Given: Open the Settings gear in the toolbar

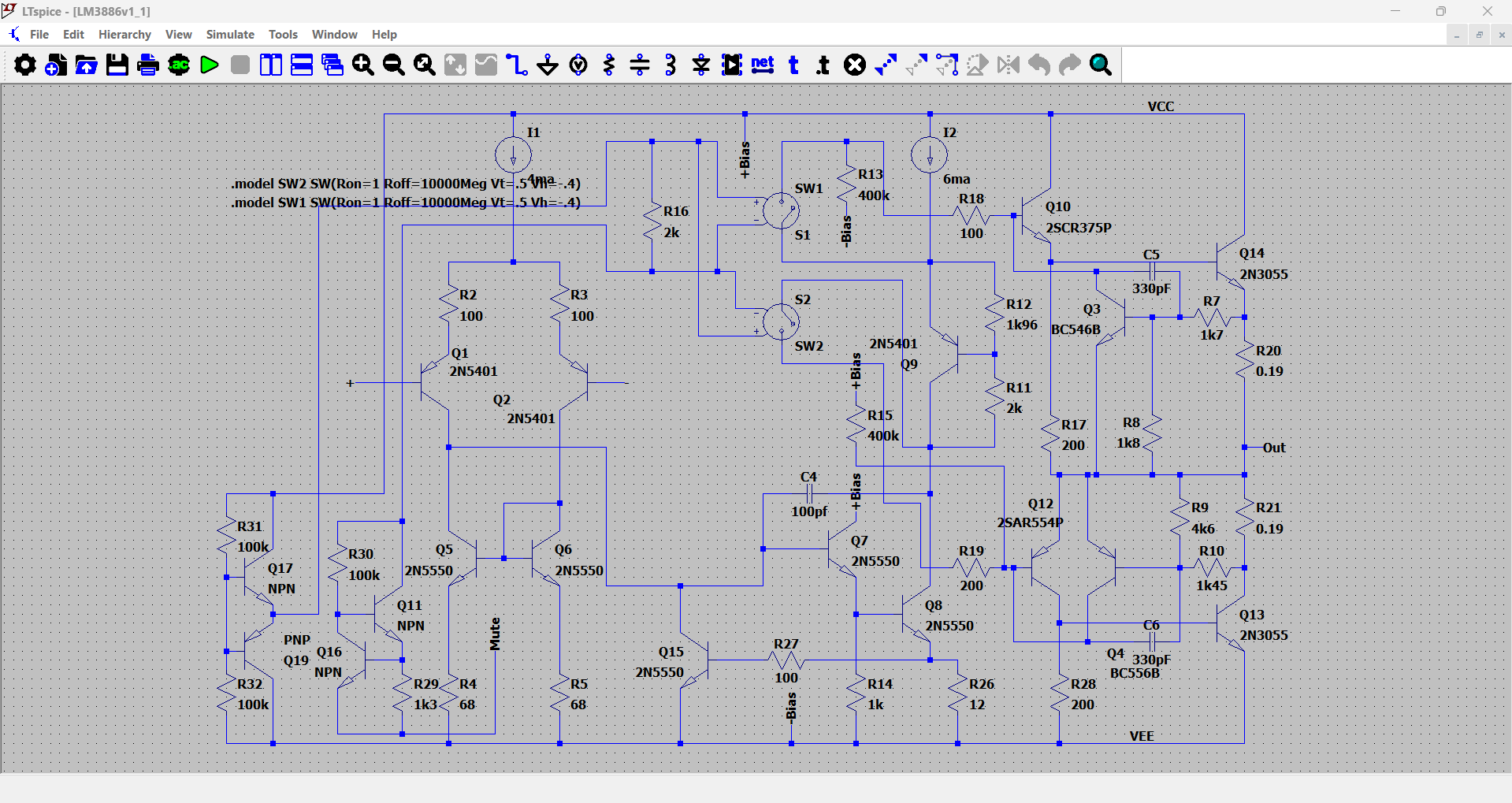Looking at the screenshot, I should point(25,65).
